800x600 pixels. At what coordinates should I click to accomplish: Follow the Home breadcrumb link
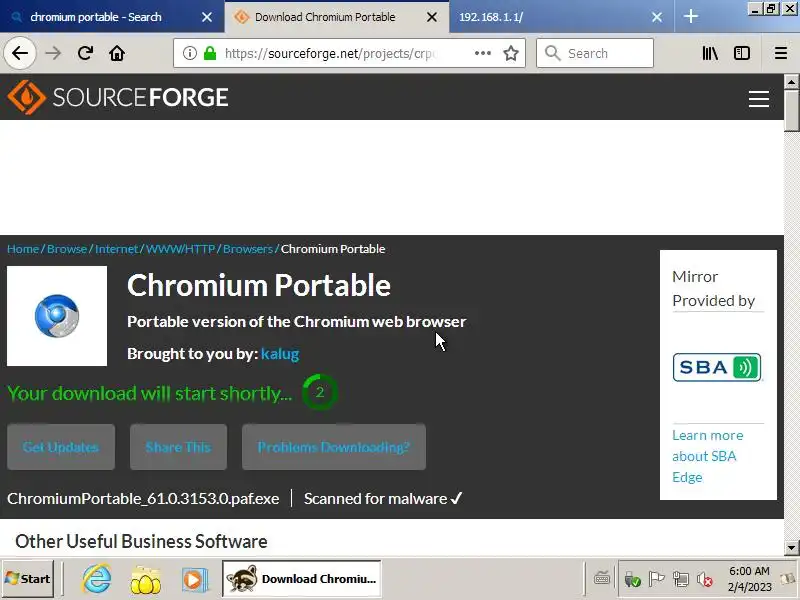(x=23, y=249)
